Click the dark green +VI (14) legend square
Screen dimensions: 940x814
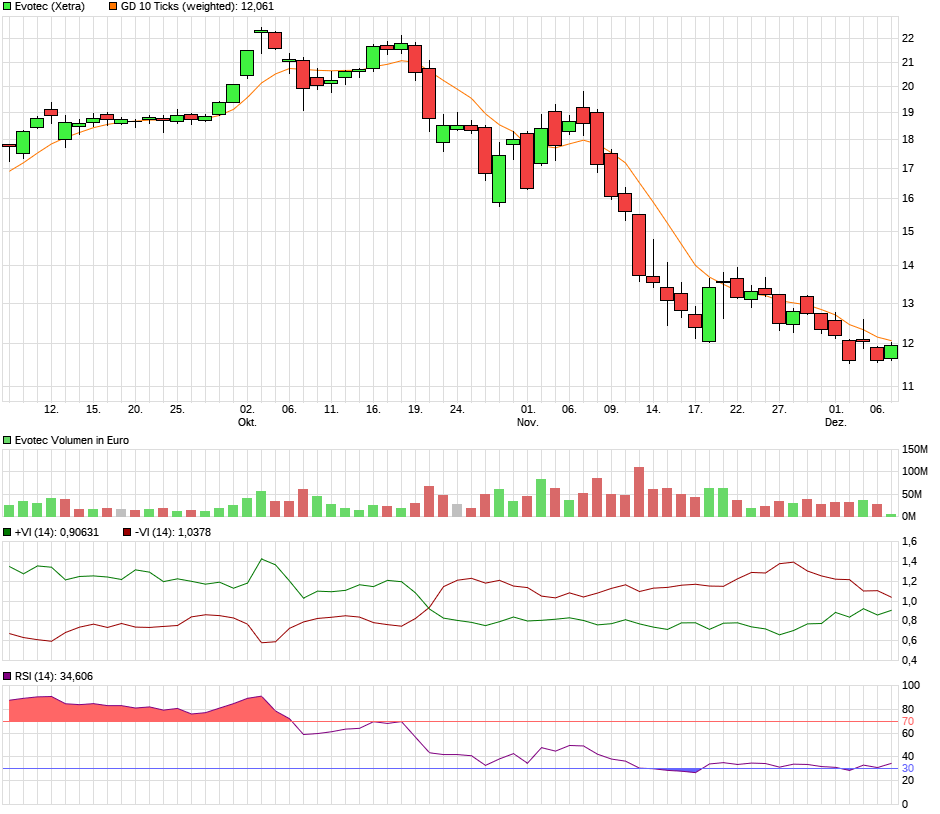(x=8, y=531)
